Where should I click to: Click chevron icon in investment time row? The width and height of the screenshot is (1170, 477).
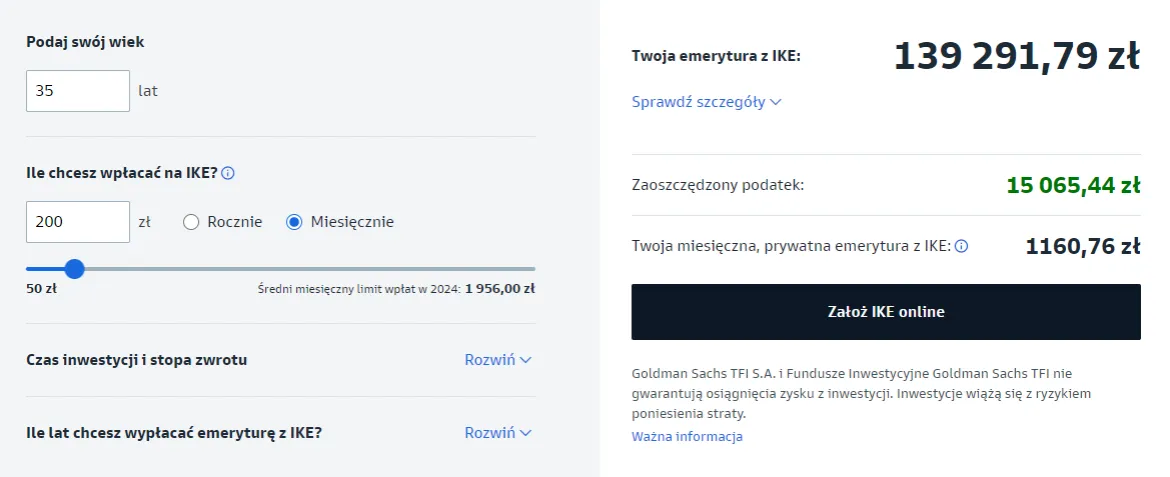coord(526,360)
